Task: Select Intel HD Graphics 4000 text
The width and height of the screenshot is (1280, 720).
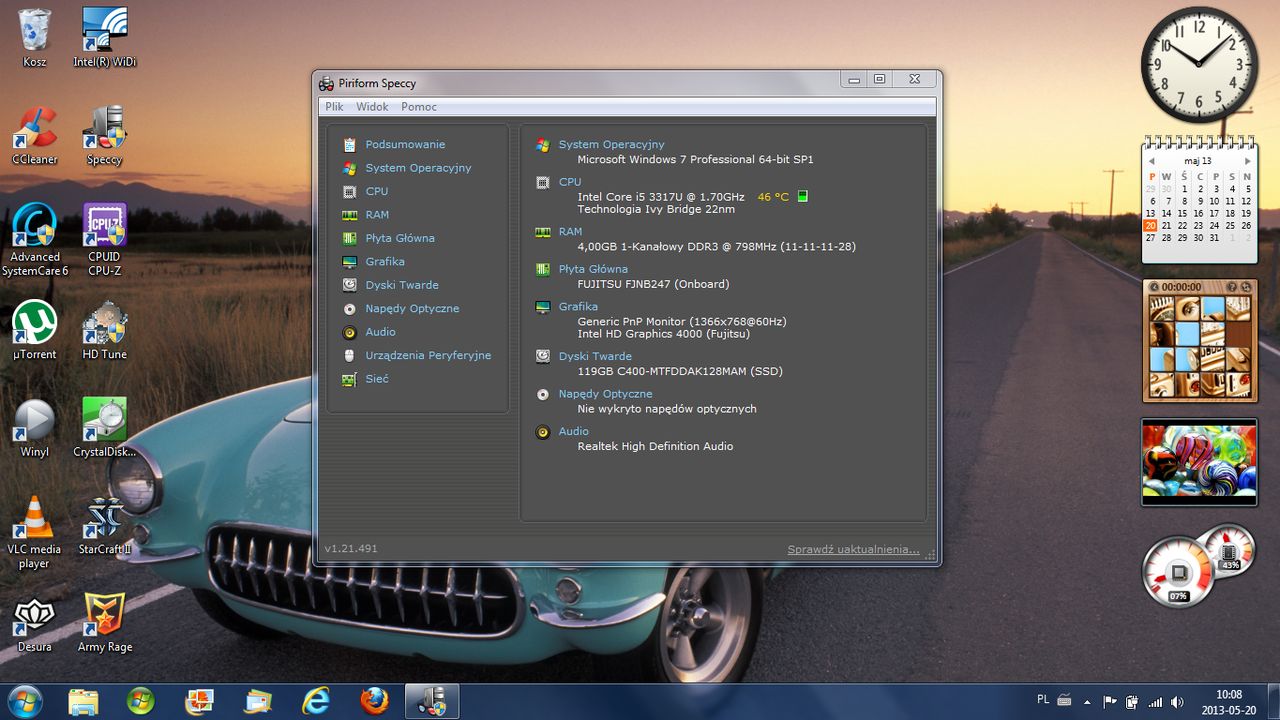Action: [x=663, y=334]
